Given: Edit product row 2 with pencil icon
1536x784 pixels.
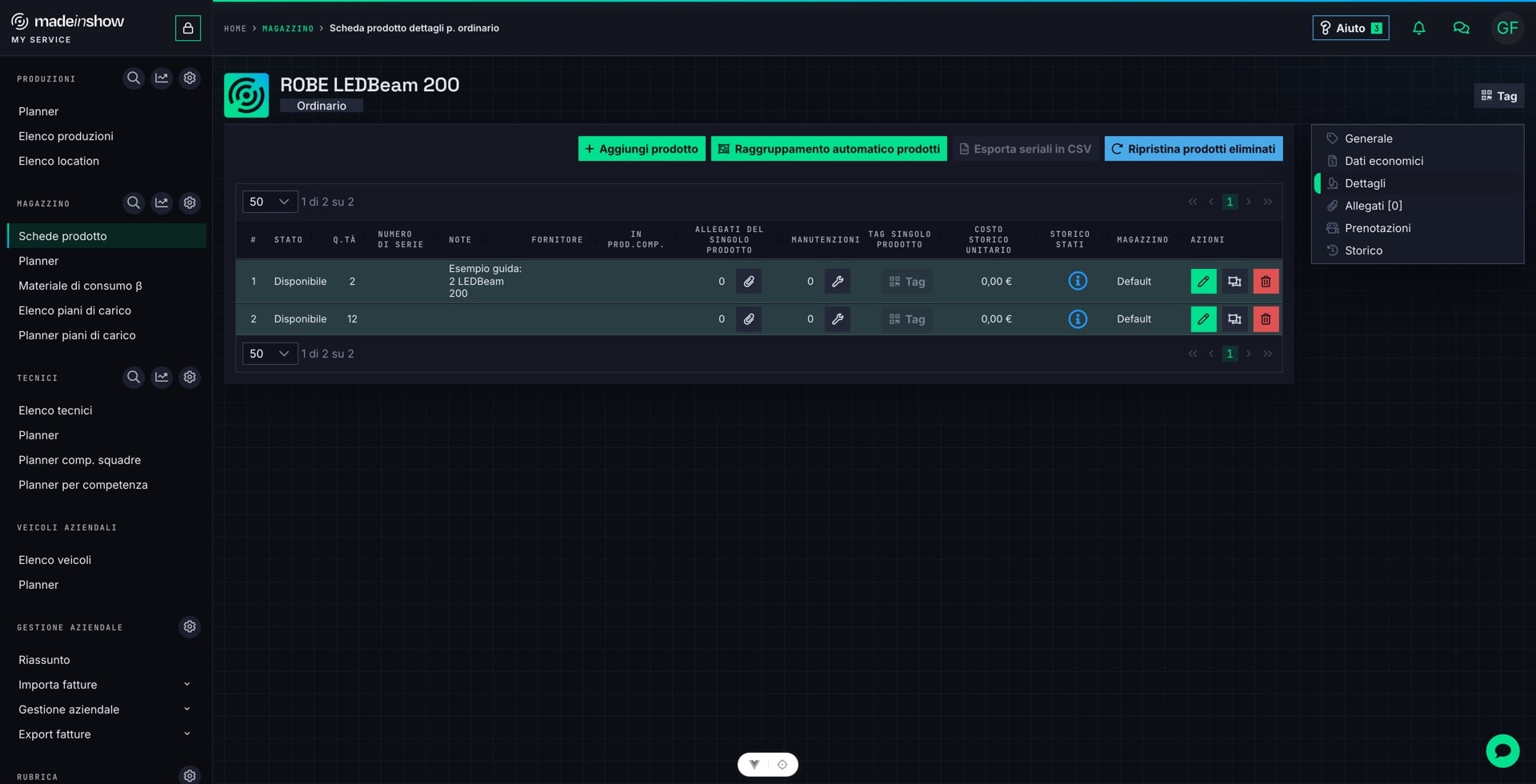Looking at the screenshot, I should (x=1203, y=319).
